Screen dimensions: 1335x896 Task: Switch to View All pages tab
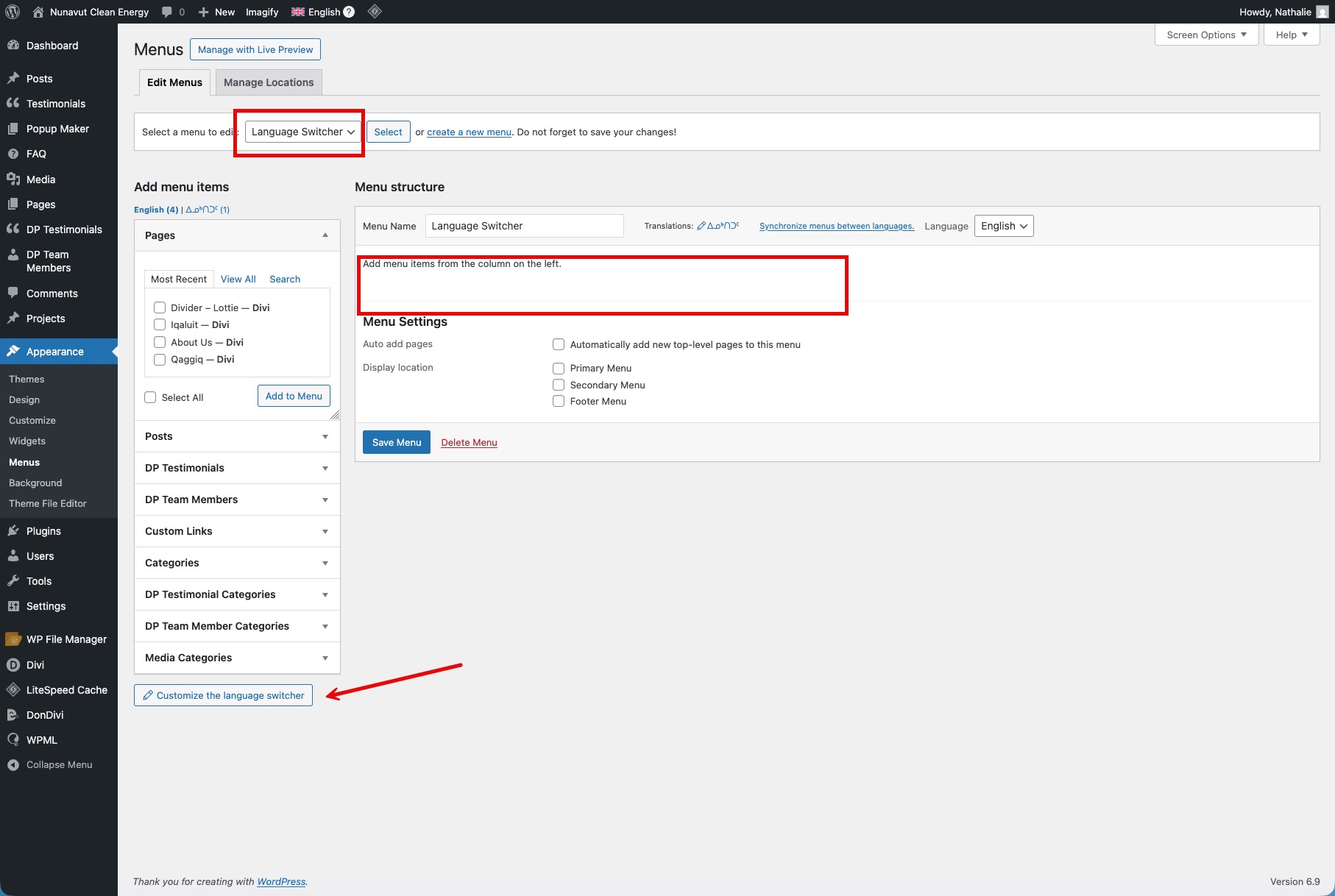click(x=238, y=280)
